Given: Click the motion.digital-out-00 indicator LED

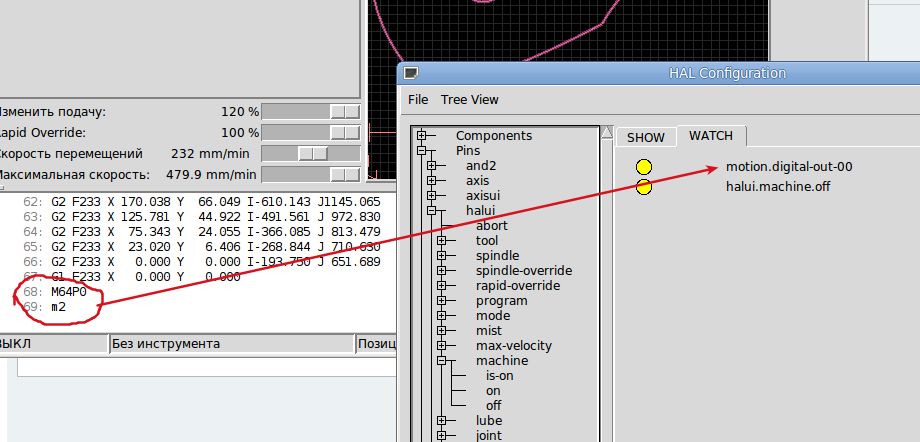Looking at the screenshot, I should point(644,167).
